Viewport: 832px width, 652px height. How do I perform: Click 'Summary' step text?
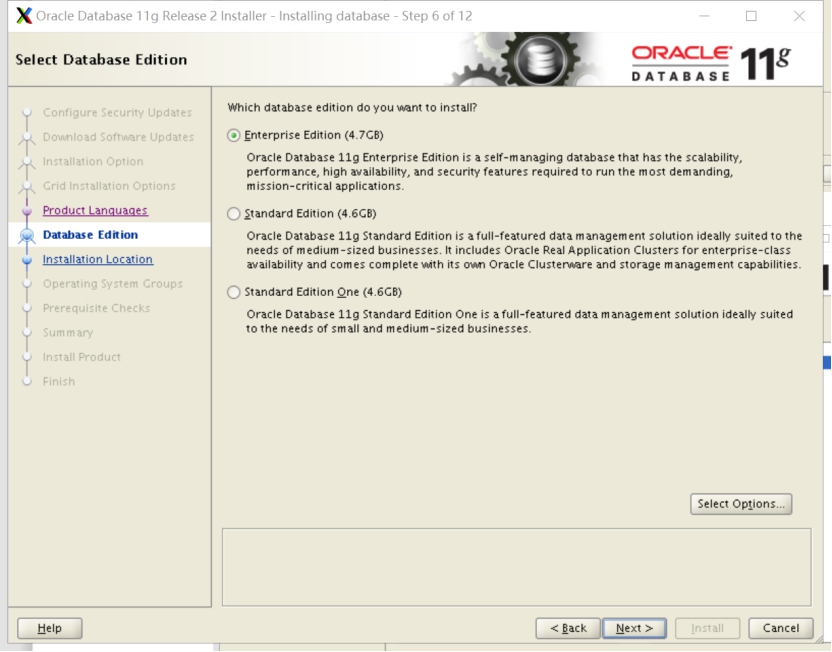(x=68, y=332)
